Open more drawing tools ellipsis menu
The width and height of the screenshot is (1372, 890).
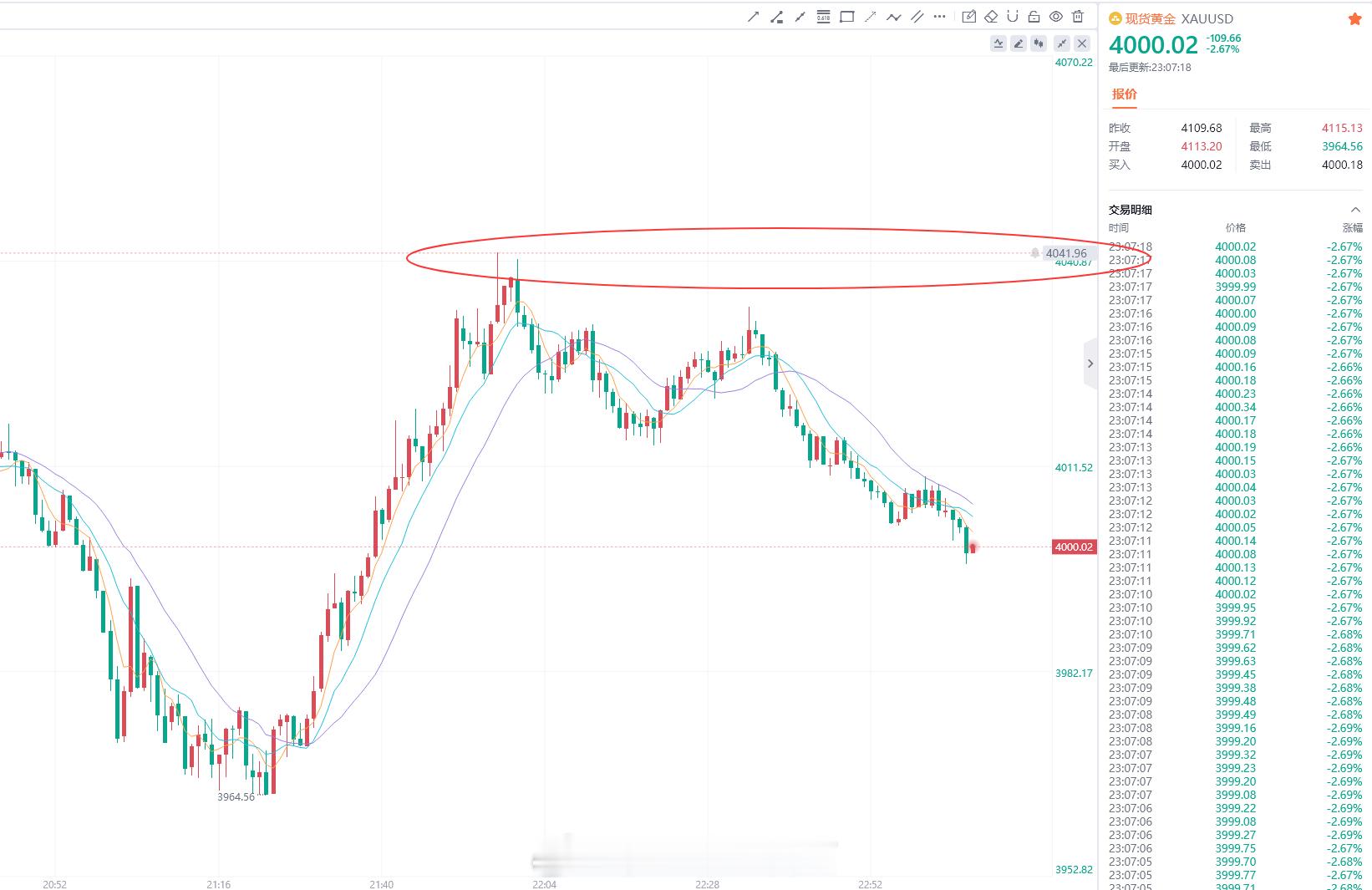tap(940, 17)
